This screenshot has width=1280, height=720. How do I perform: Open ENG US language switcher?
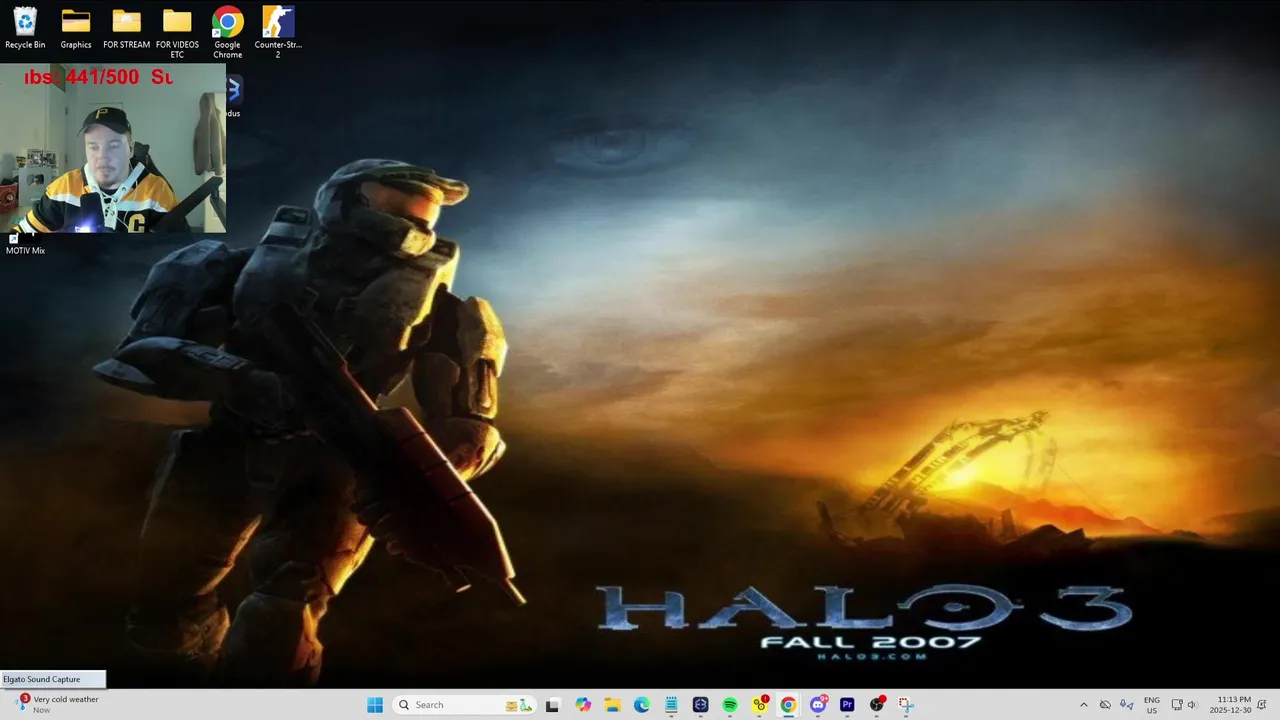click(x=1152, y=705)
